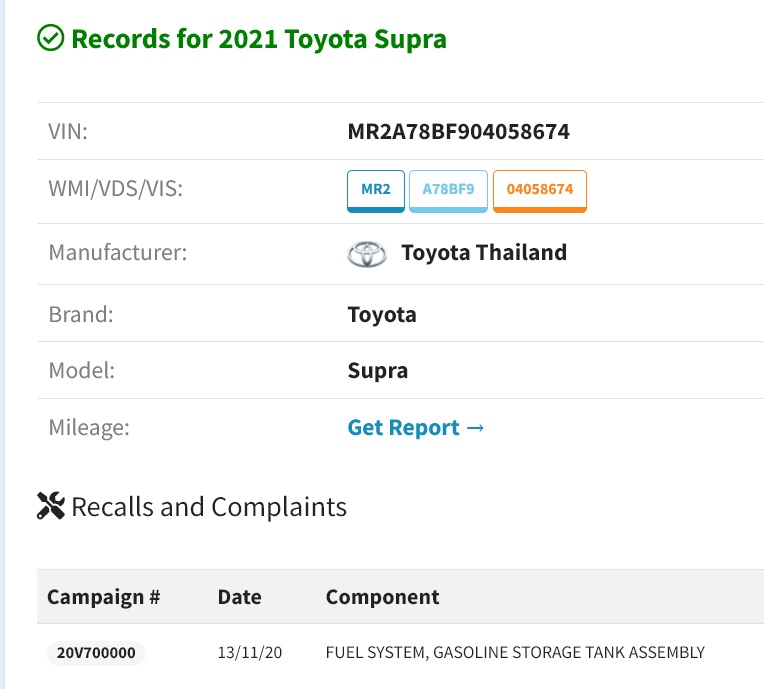Click the green checkmark circle icon

(51, 38)
